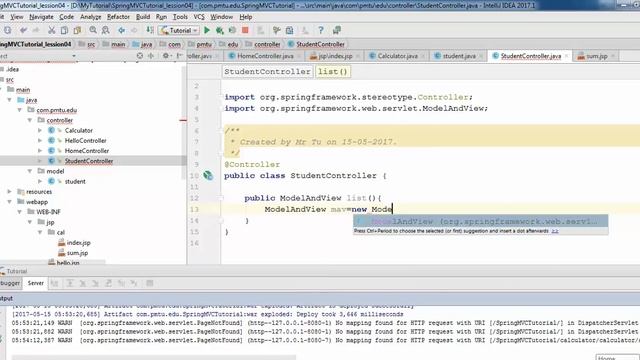Collapse the java folder in tree
This screenshot has width=640, height=360.
pos(9,100)
